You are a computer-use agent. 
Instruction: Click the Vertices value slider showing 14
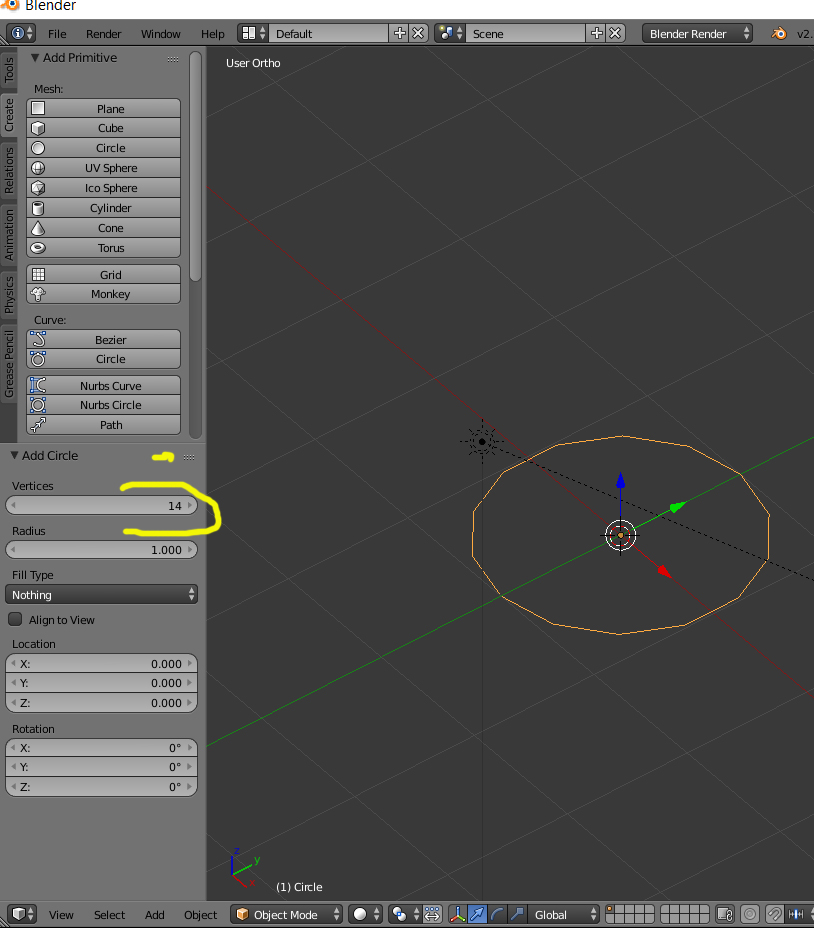click(101, 505)
